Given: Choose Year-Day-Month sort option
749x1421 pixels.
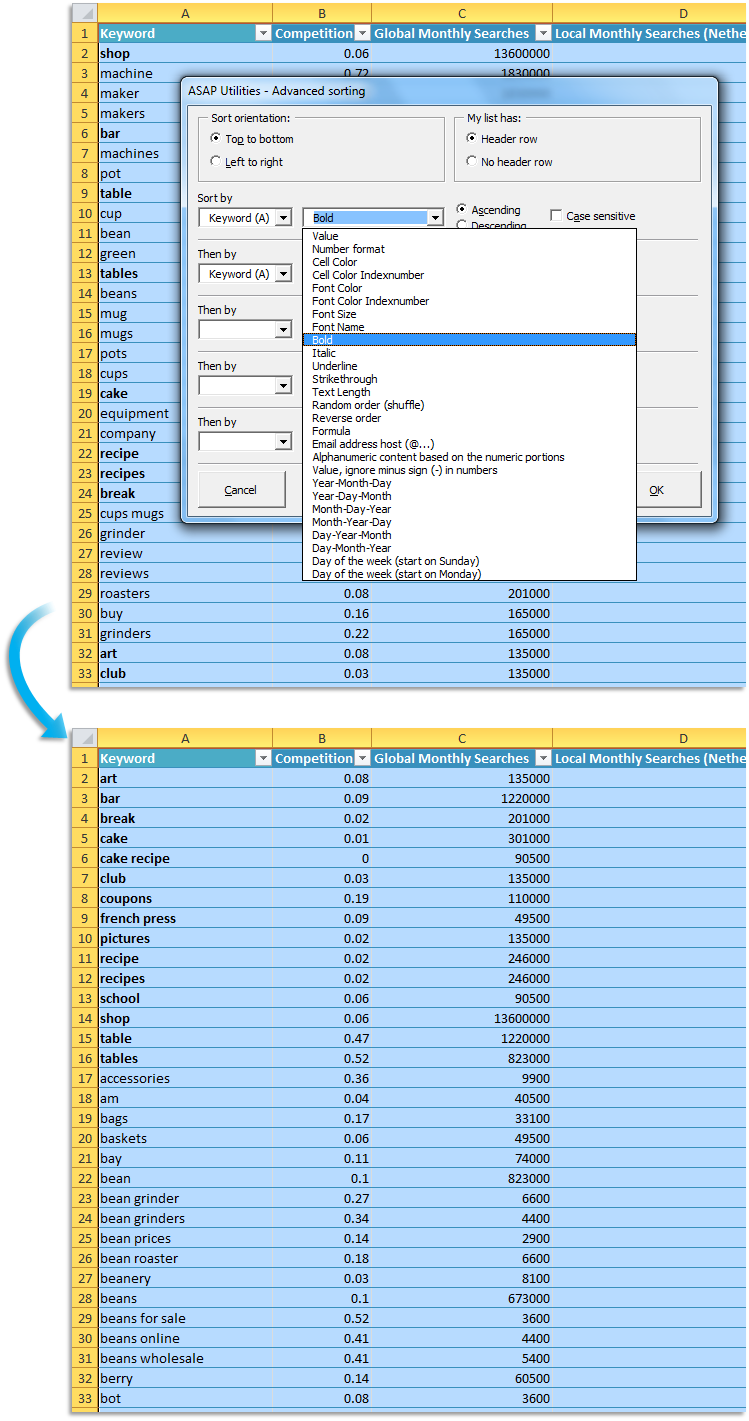Looking at the screenshot, I should point(469,496).
